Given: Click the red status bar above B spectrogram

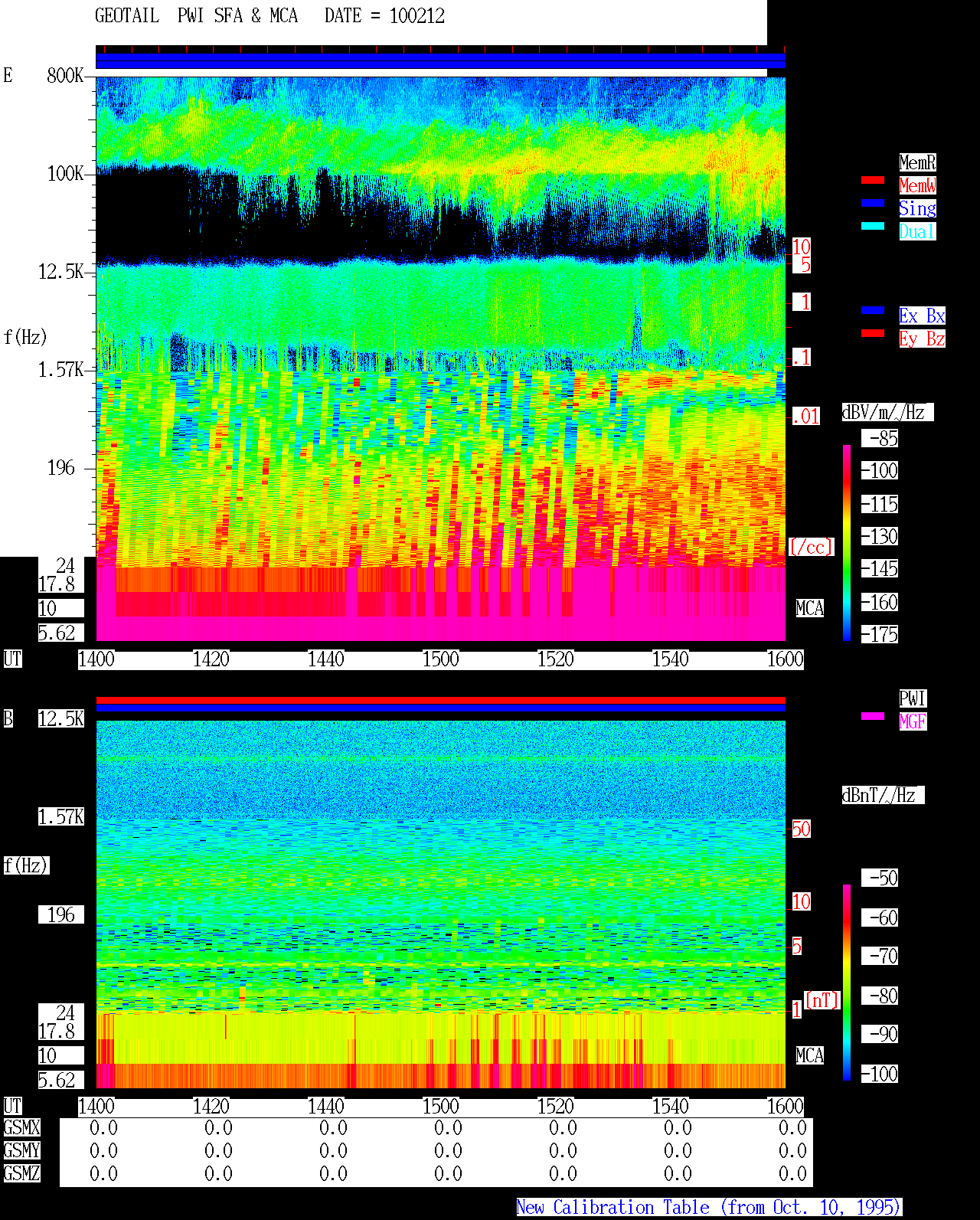Looking at the screenshot, I should [x=440, y=700].
